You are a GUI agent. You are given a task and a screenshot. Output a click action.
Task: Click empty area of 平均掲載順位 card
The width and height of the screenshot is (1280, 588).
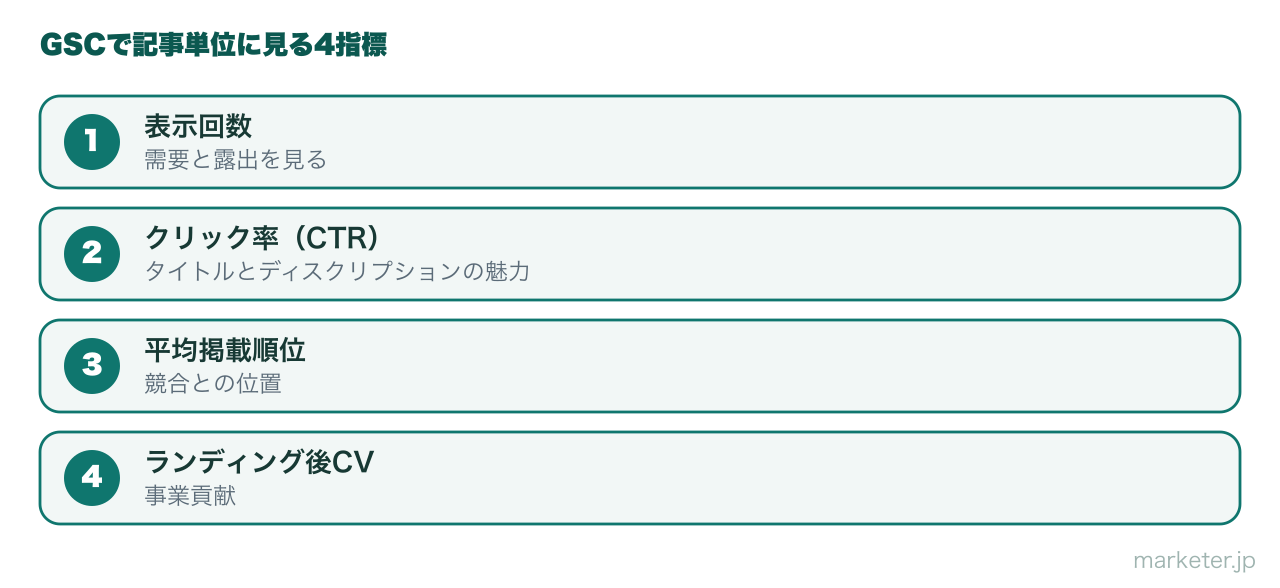(x=800, y=366)
